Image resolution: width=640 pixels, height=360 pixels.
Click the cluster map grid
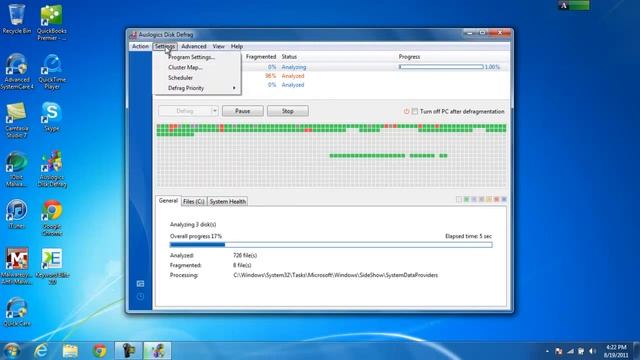point(331,156)
